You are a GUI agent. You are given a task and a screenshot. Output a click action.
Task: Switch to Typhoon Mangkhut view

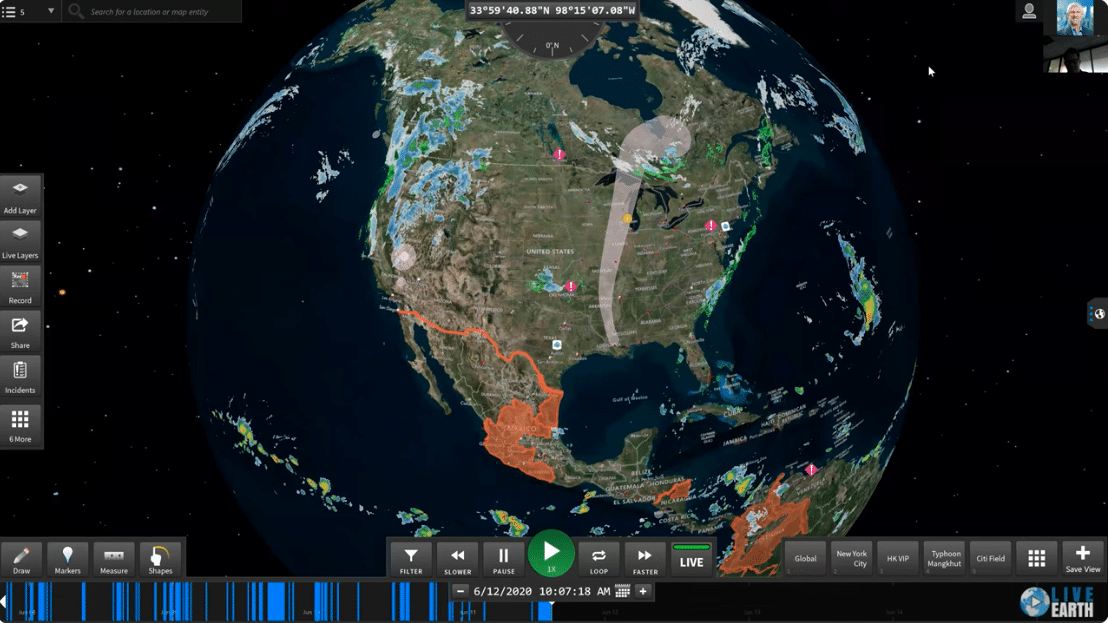[944, 559]
